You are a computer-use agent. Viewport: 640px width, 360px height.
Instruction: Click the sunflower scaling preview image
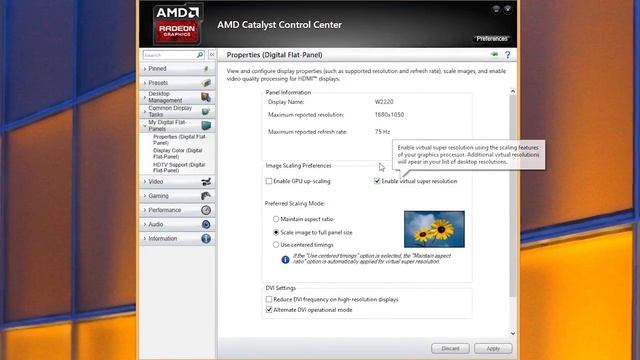434,229
